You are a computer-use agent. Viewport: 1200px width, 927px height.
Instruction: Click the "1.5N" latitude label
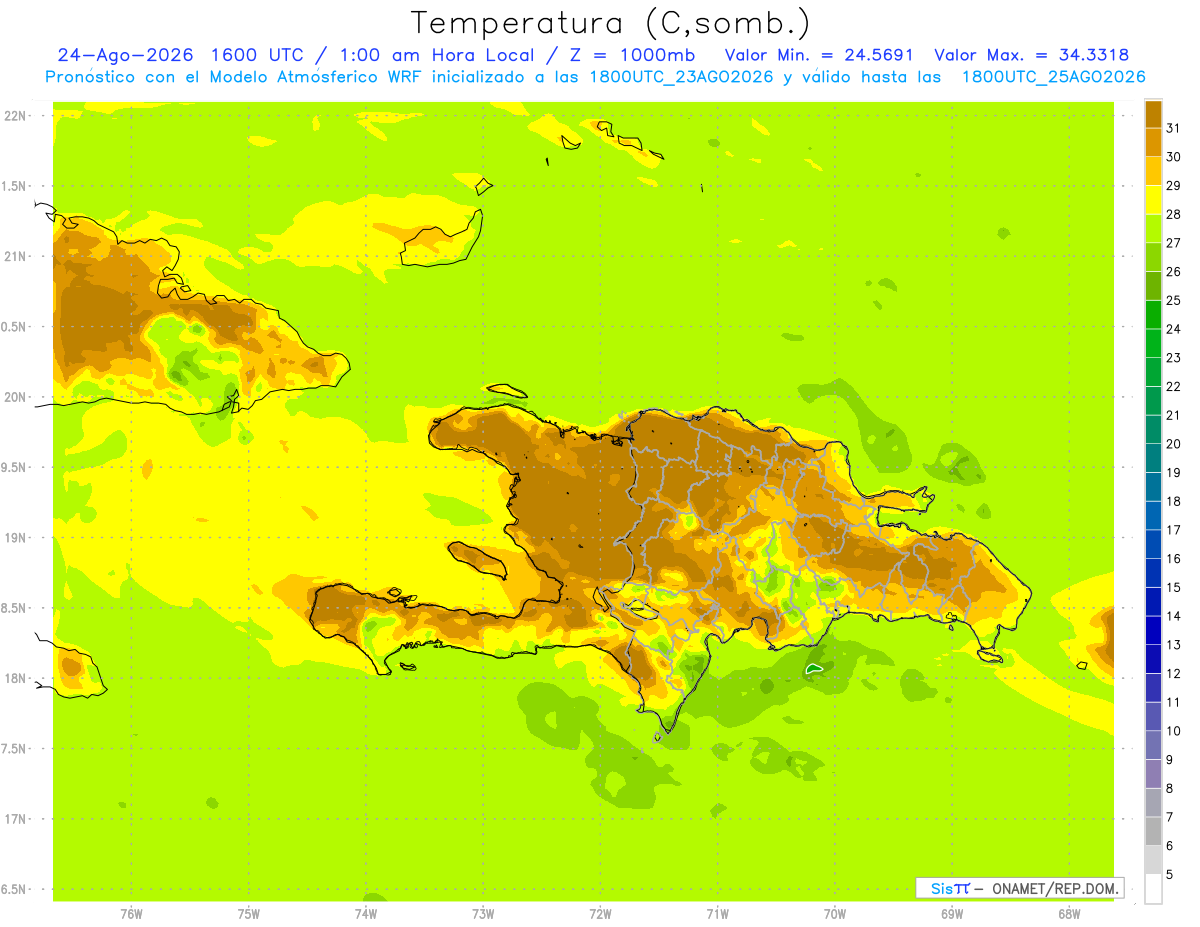point(14,186)
